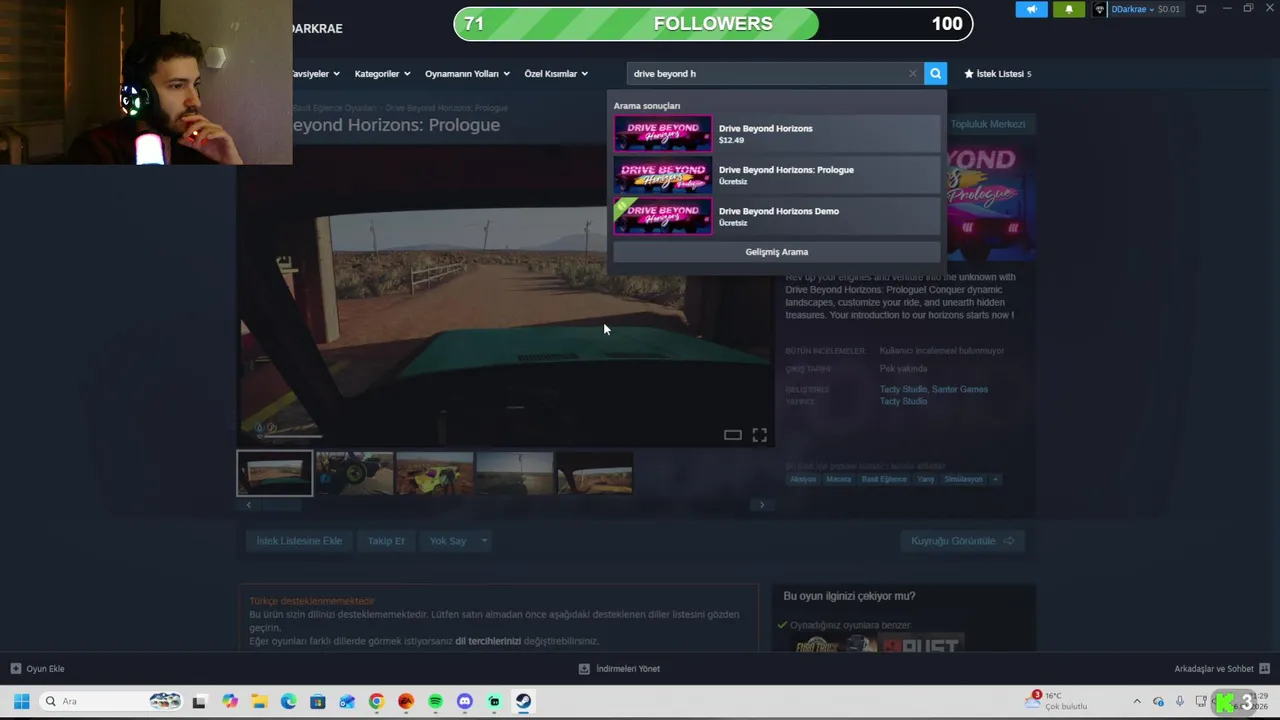1280x720 pixels.
Task: Click the İstek Listesine Ekle button
Action: click(299, 541)
